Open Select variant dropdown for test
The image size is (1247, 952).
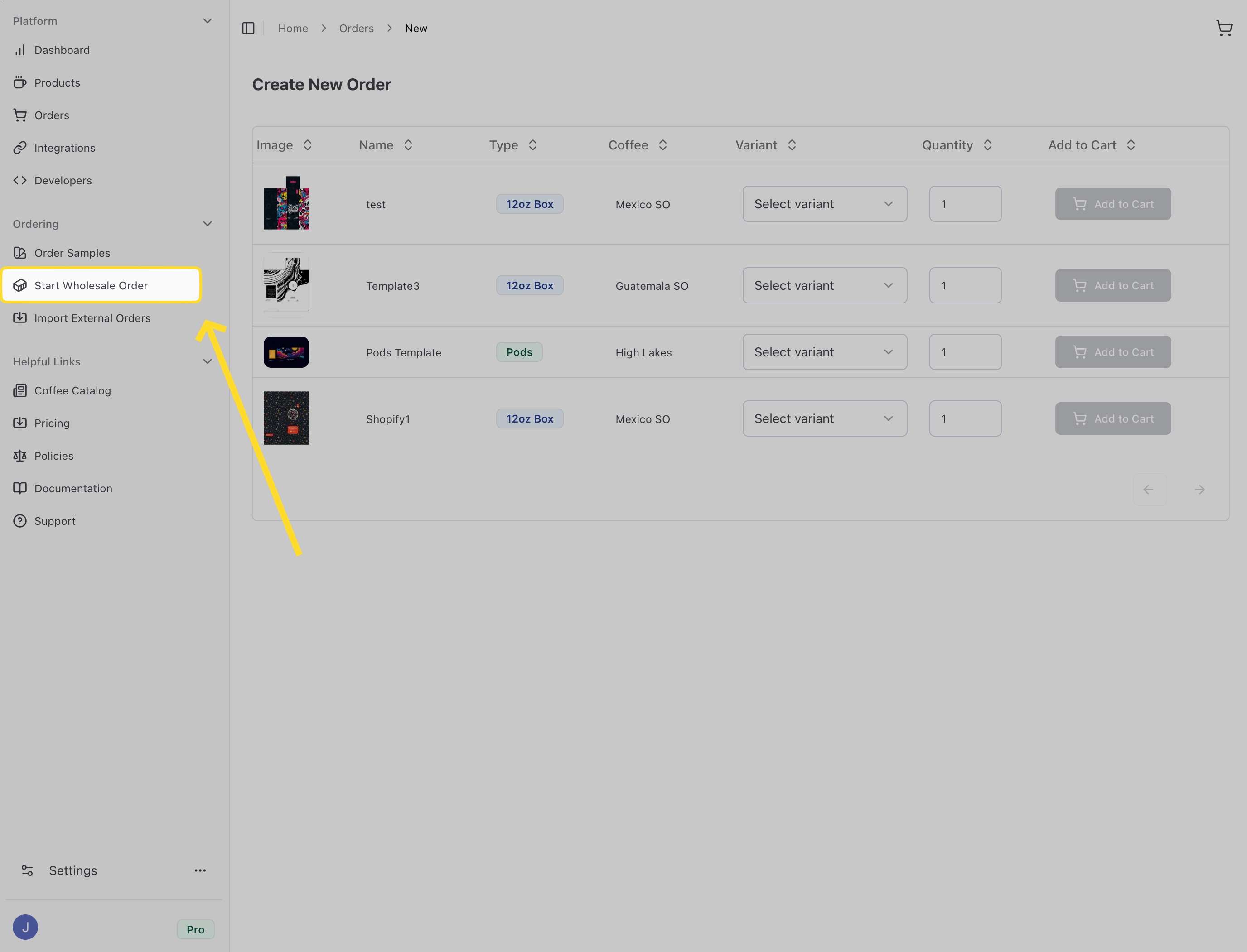824,204
